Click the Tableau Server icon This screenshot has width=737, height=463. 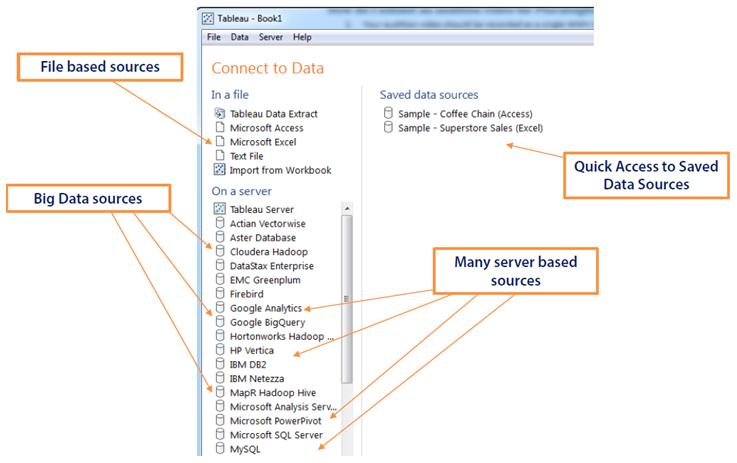coord(220,208)
